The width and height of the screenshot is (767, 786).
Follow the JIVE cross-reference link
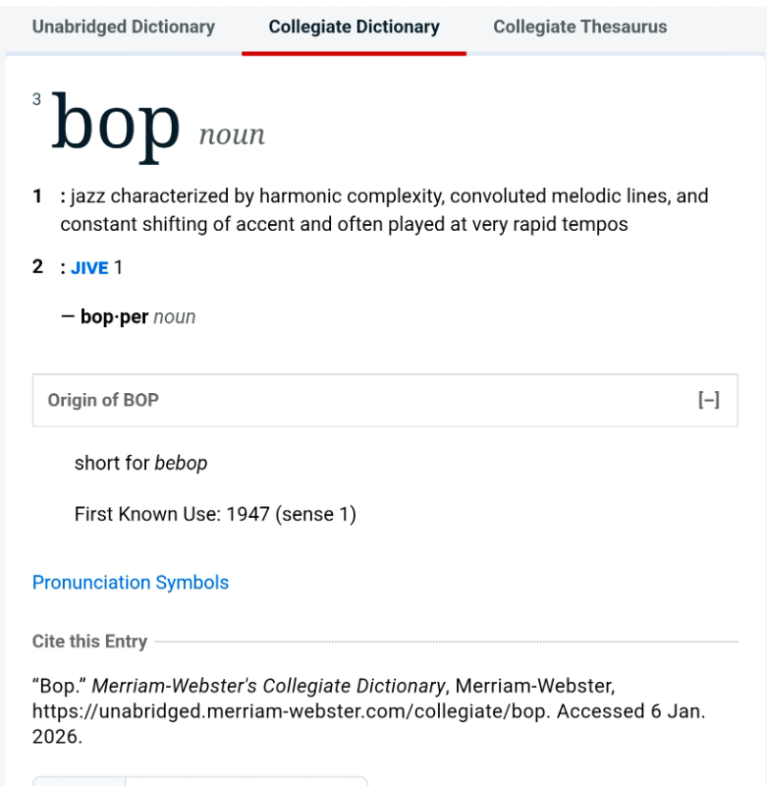click(x=89, y=268)
